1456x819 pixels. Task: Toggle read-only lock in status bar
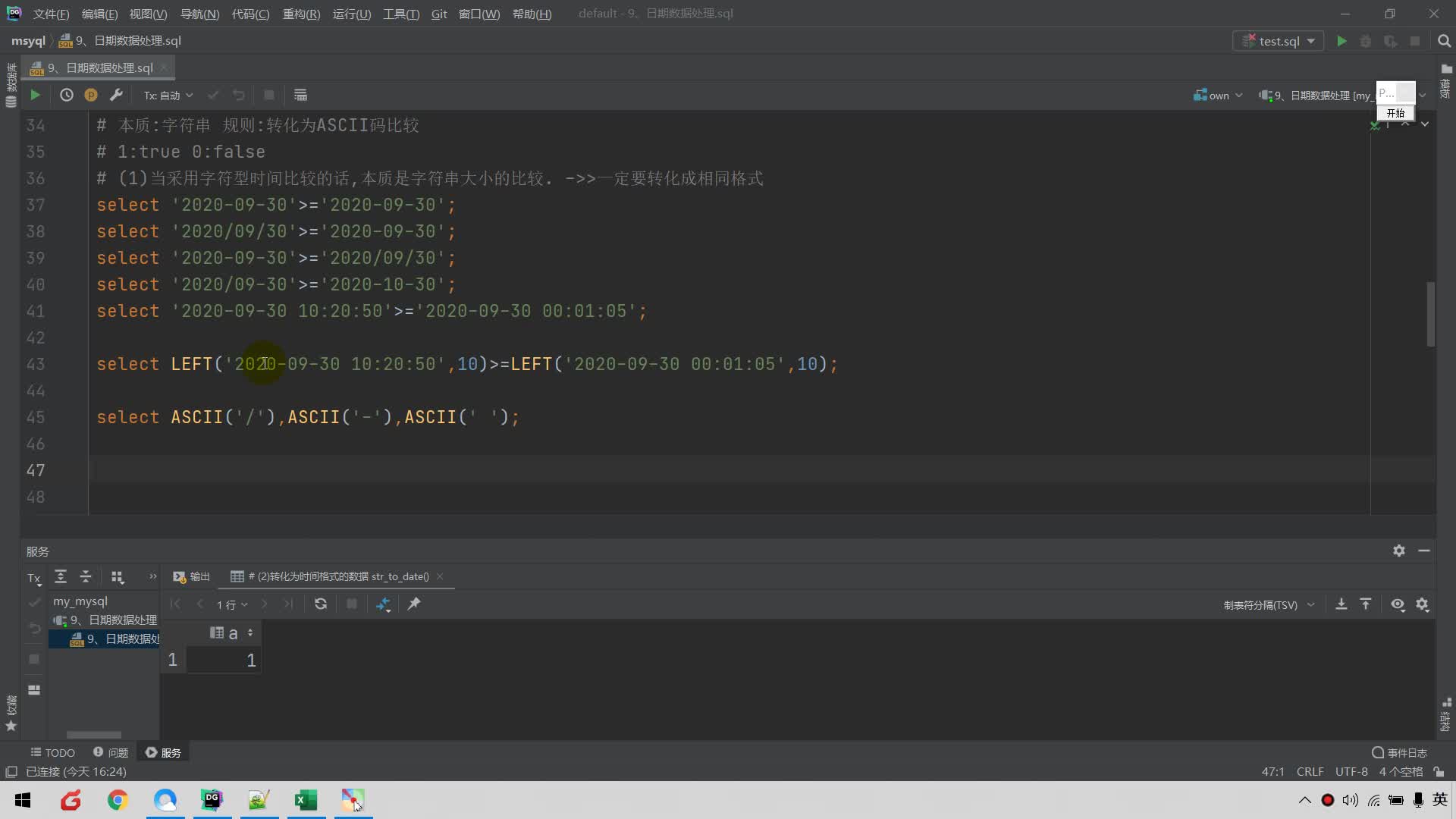click(x=1439, y=771)
